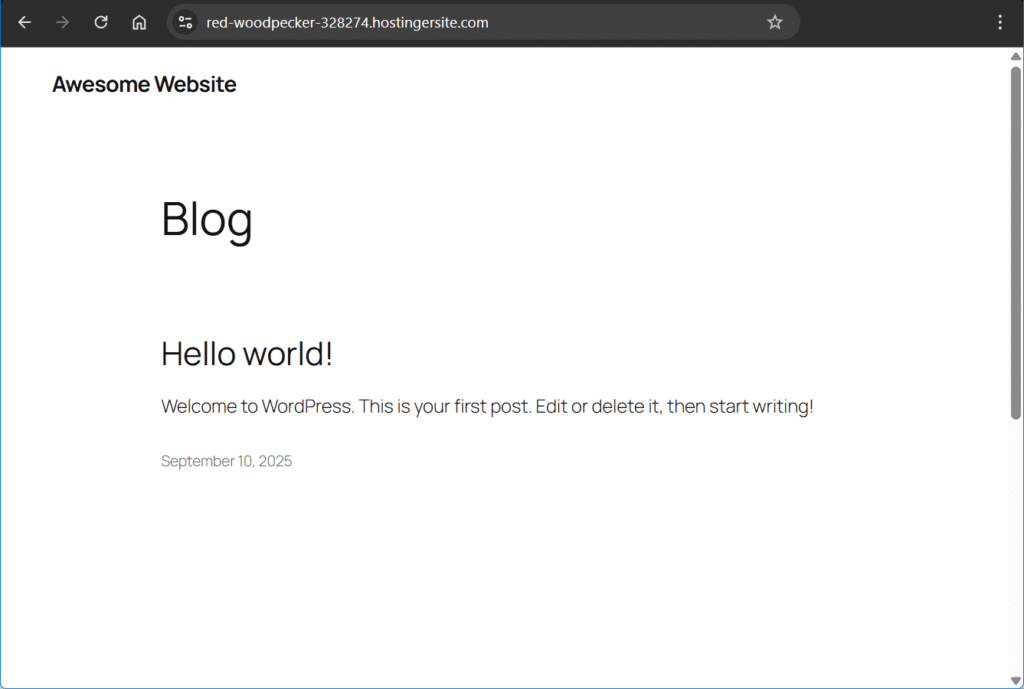Click the browser Back arrow
The height and width of the screenshot is (689, 1024).
tap(25, 22)
